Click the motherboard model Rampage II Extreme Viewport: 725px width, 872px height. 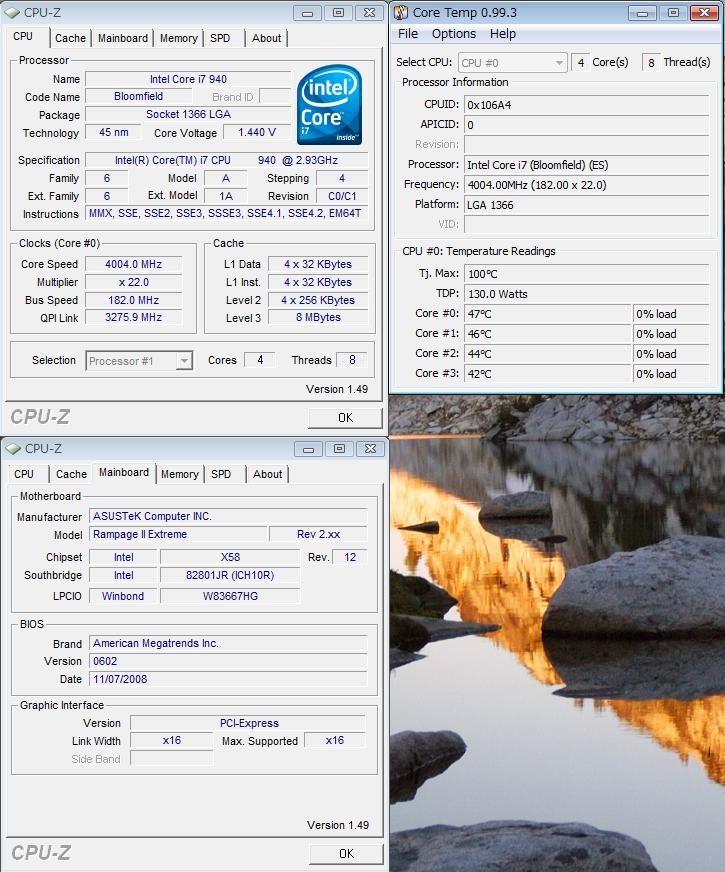click(x=178, y=534)
